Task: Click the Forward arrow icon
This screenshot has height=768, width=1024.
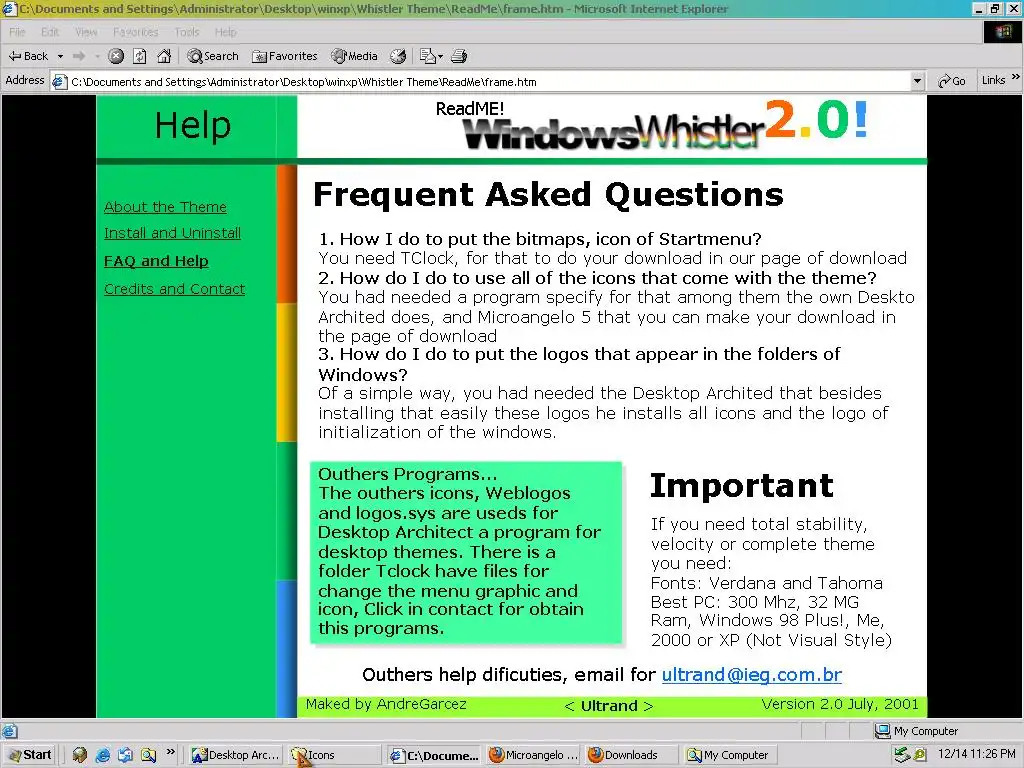Action: click(79, 56)
